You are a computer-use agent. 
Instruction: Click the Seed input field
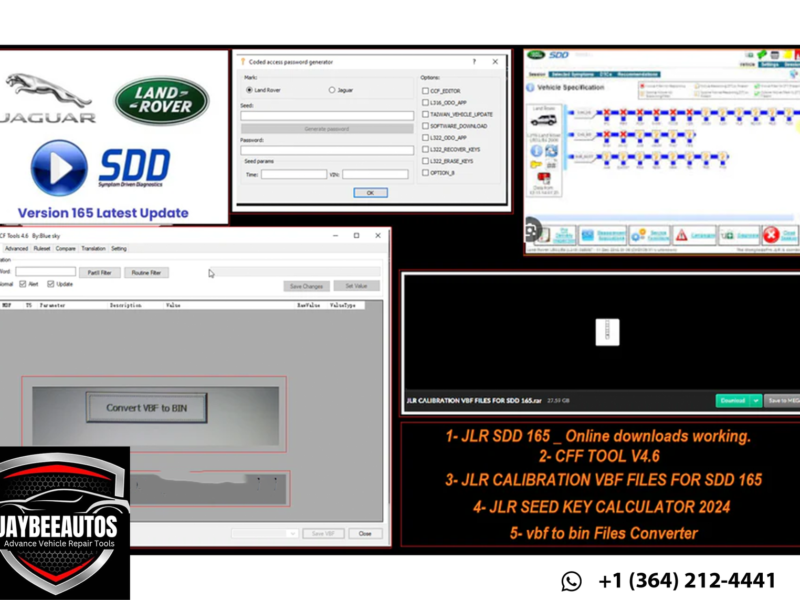tap(326, 116)
